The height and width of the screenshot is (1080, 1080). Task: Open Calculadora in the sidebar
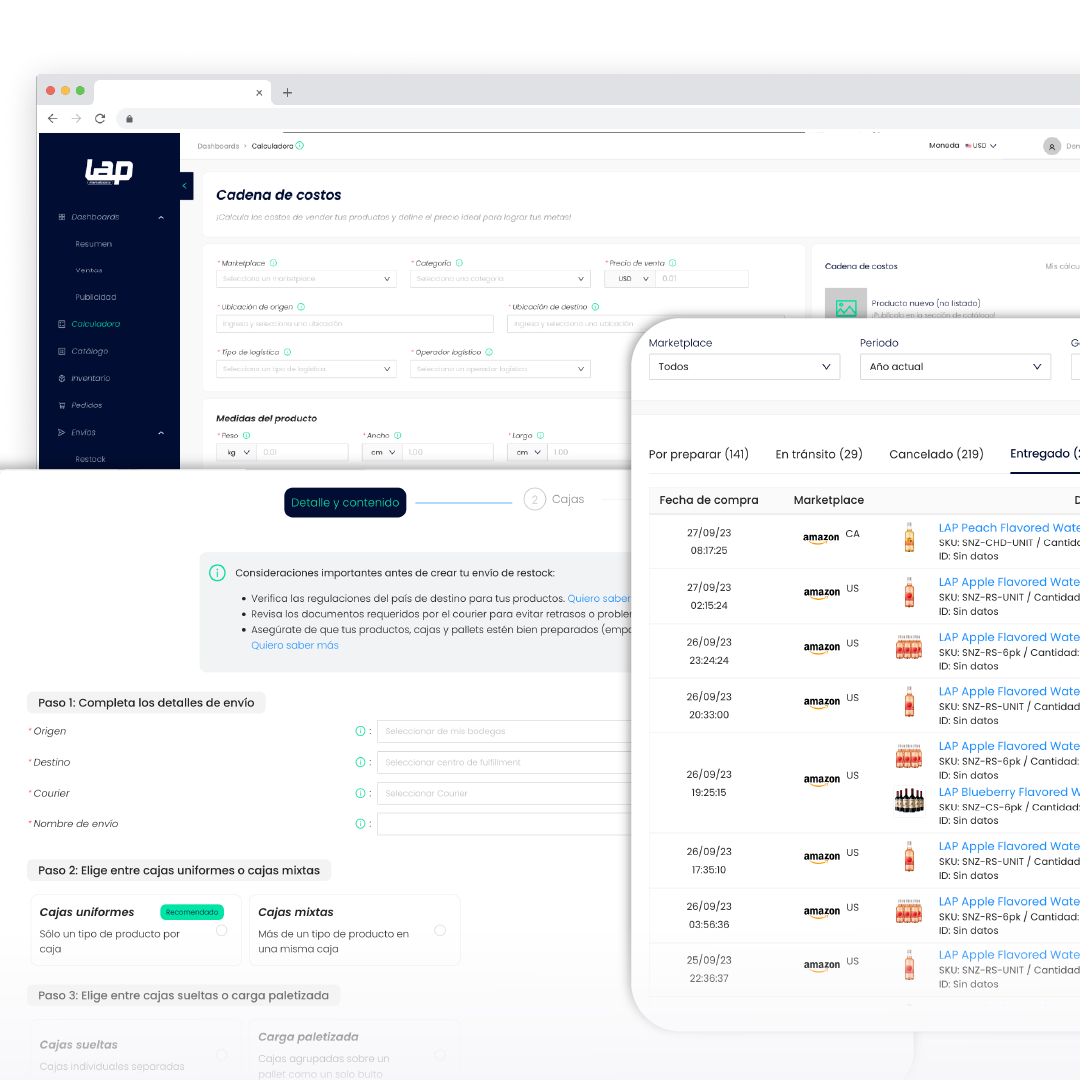(96, 324)
